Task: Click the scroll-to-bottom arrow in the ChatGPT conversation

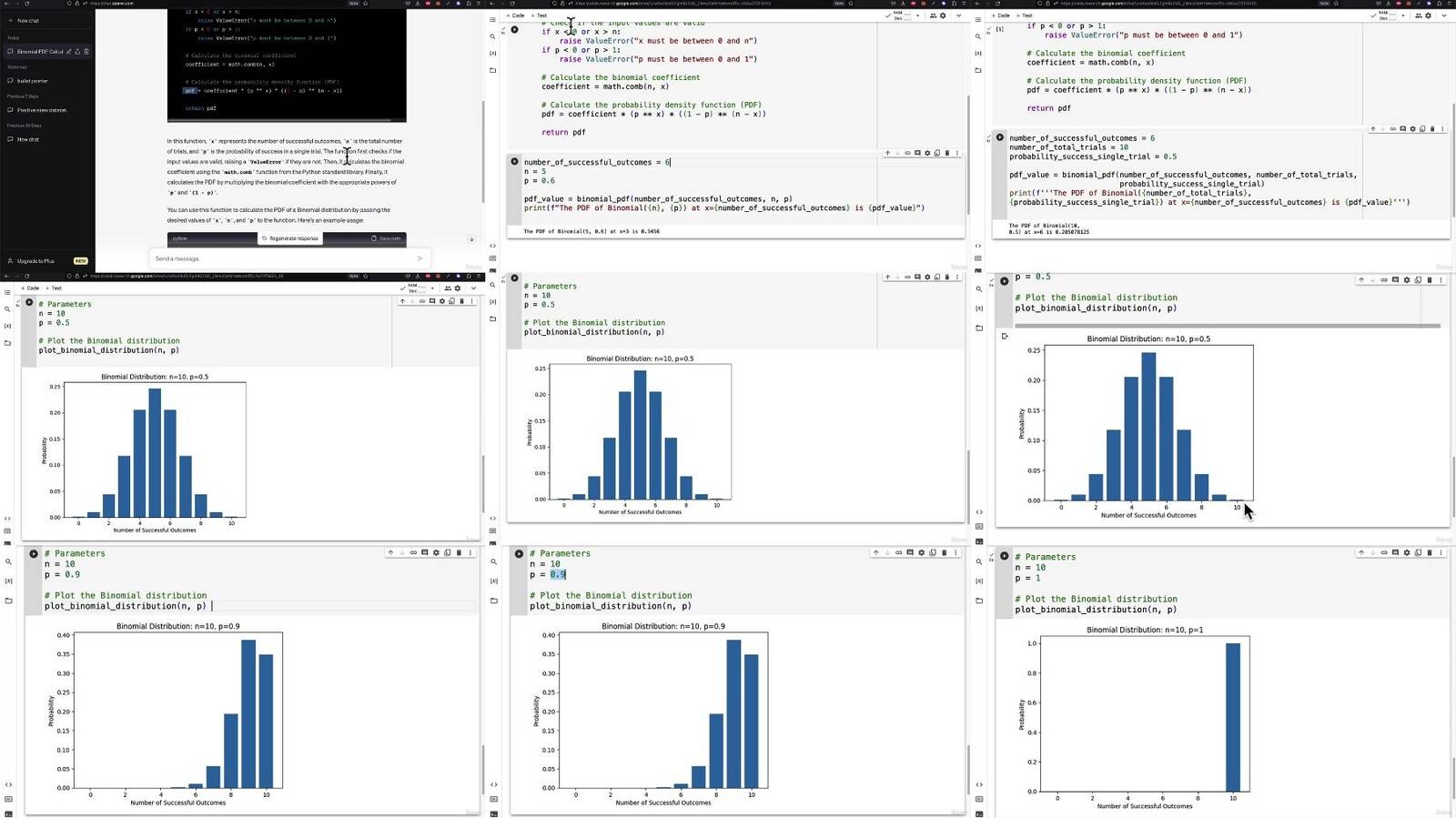Action: coord(471,239)
